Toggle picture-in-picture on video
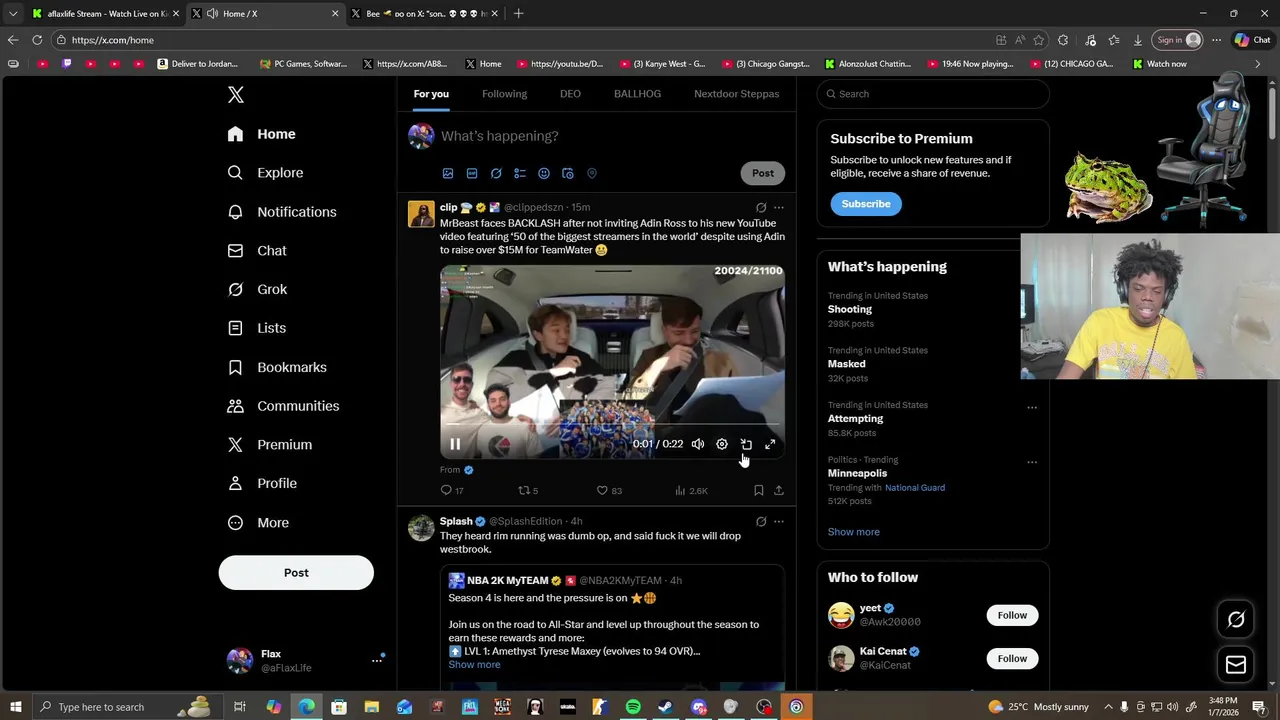This screenshot has width=1280, height=720. [746, 444]
